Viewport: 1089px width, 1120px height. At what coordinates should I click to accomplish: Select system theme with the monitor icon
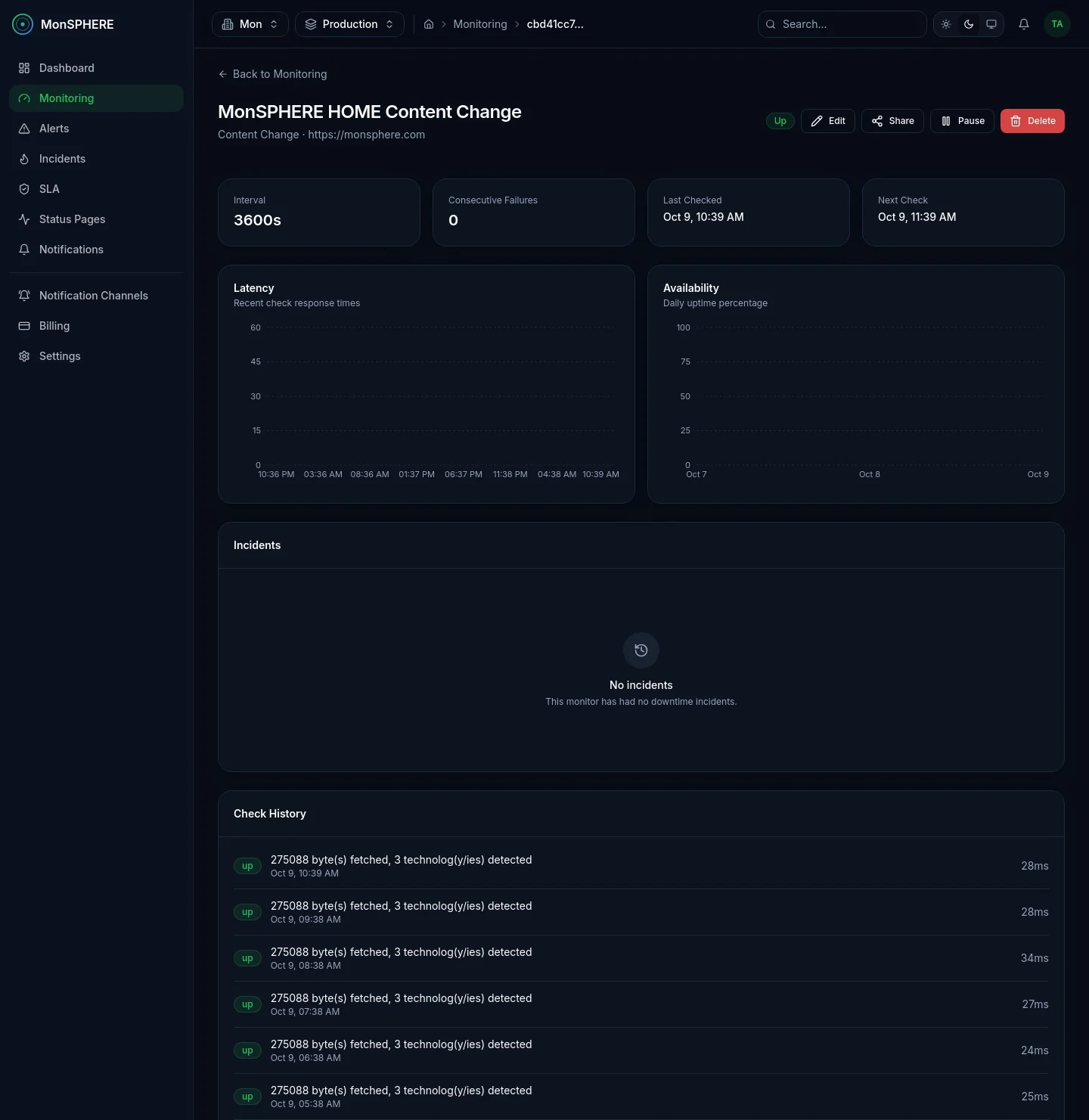tap(991, 24)
